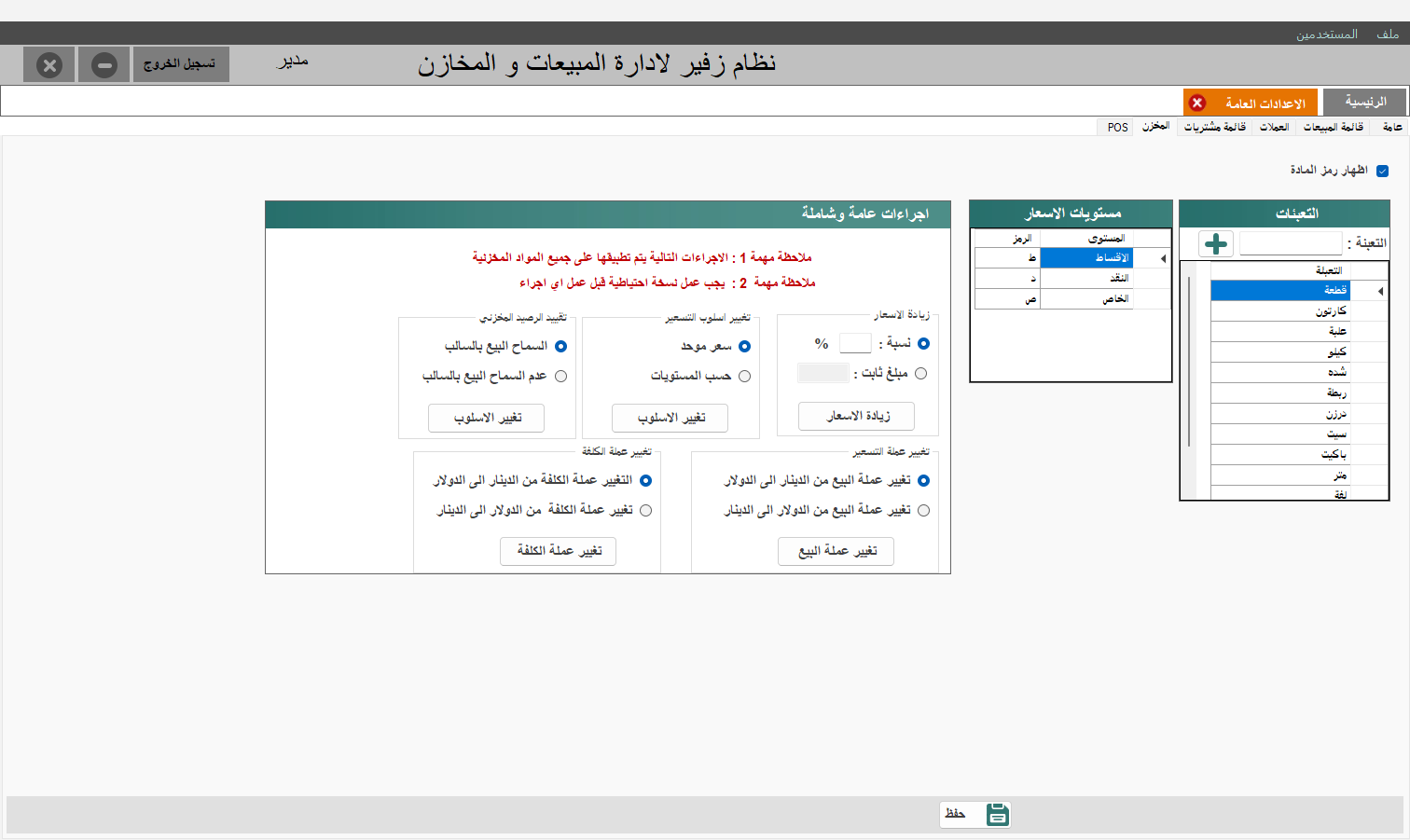Click the save (حفظ) floppy disk icon

pos(998,814)
